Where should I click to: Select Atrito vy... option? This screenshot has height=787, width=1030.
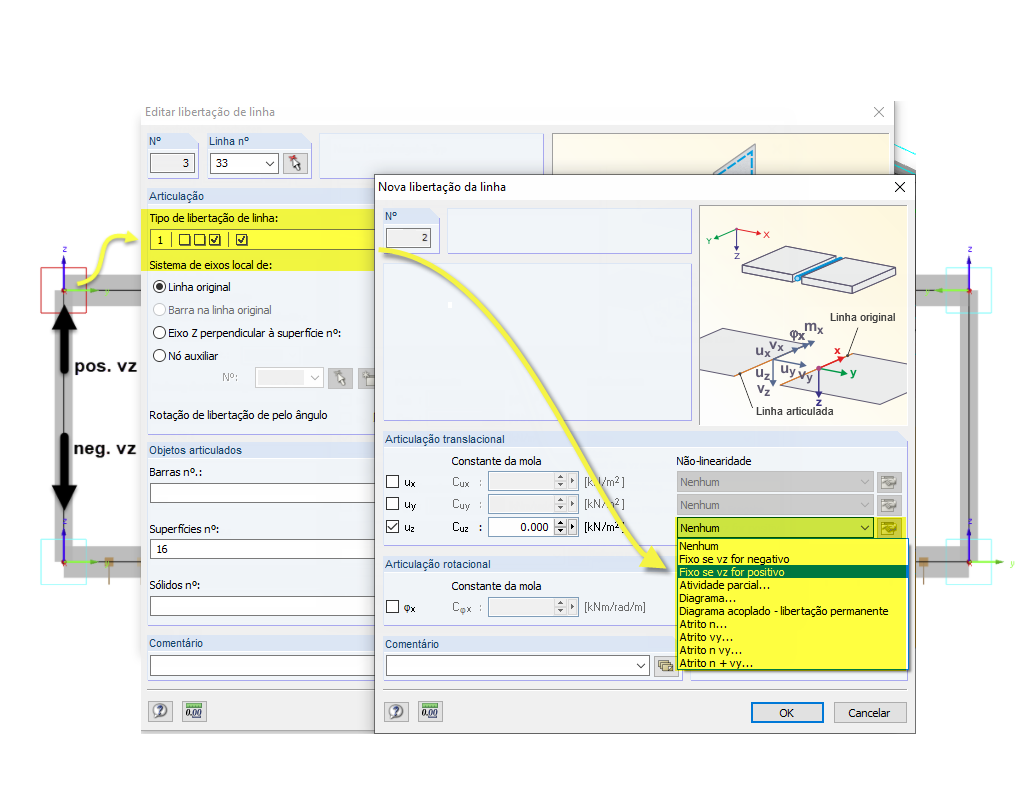792,637
